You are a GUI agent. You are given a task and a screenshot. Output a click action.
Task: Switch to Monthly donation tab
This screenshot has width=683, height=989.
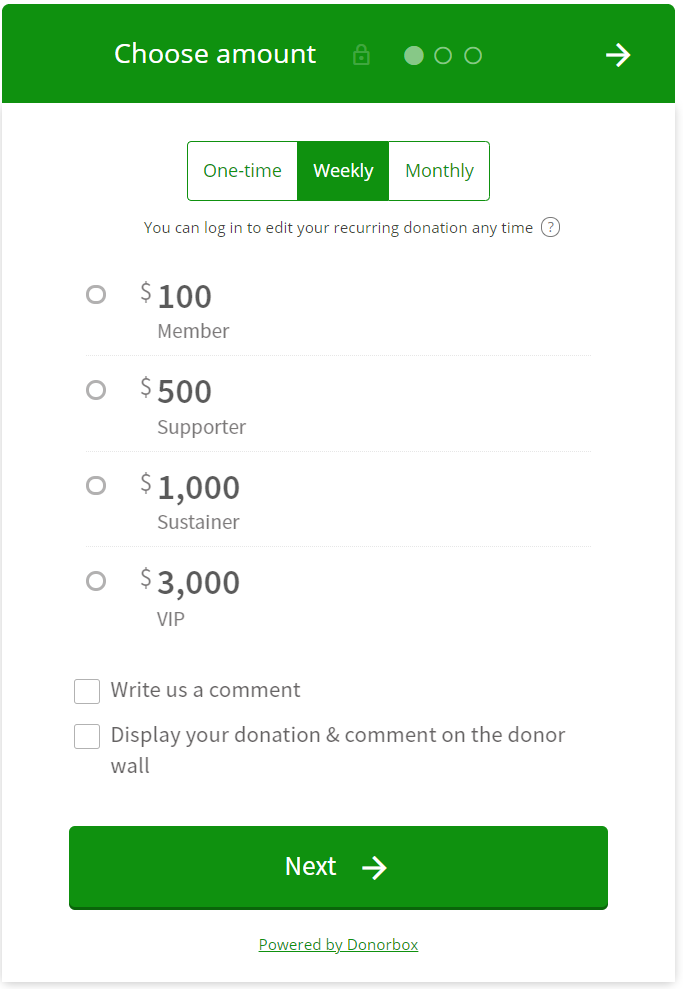point(439,171)
